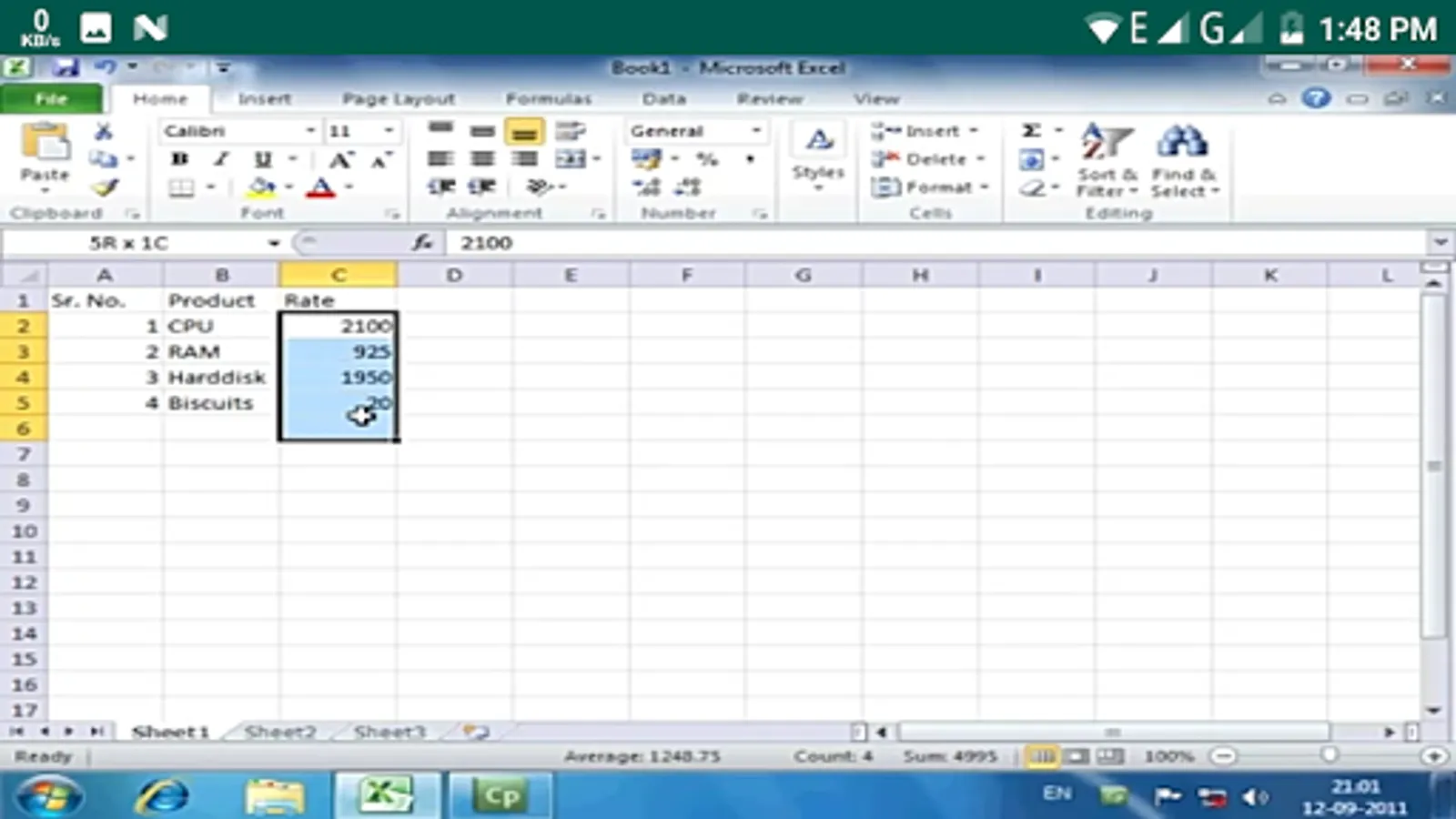The height and width of the screenshot is (819, 1456).
Task: Apply Accounting number format
Action: point(647,160)
